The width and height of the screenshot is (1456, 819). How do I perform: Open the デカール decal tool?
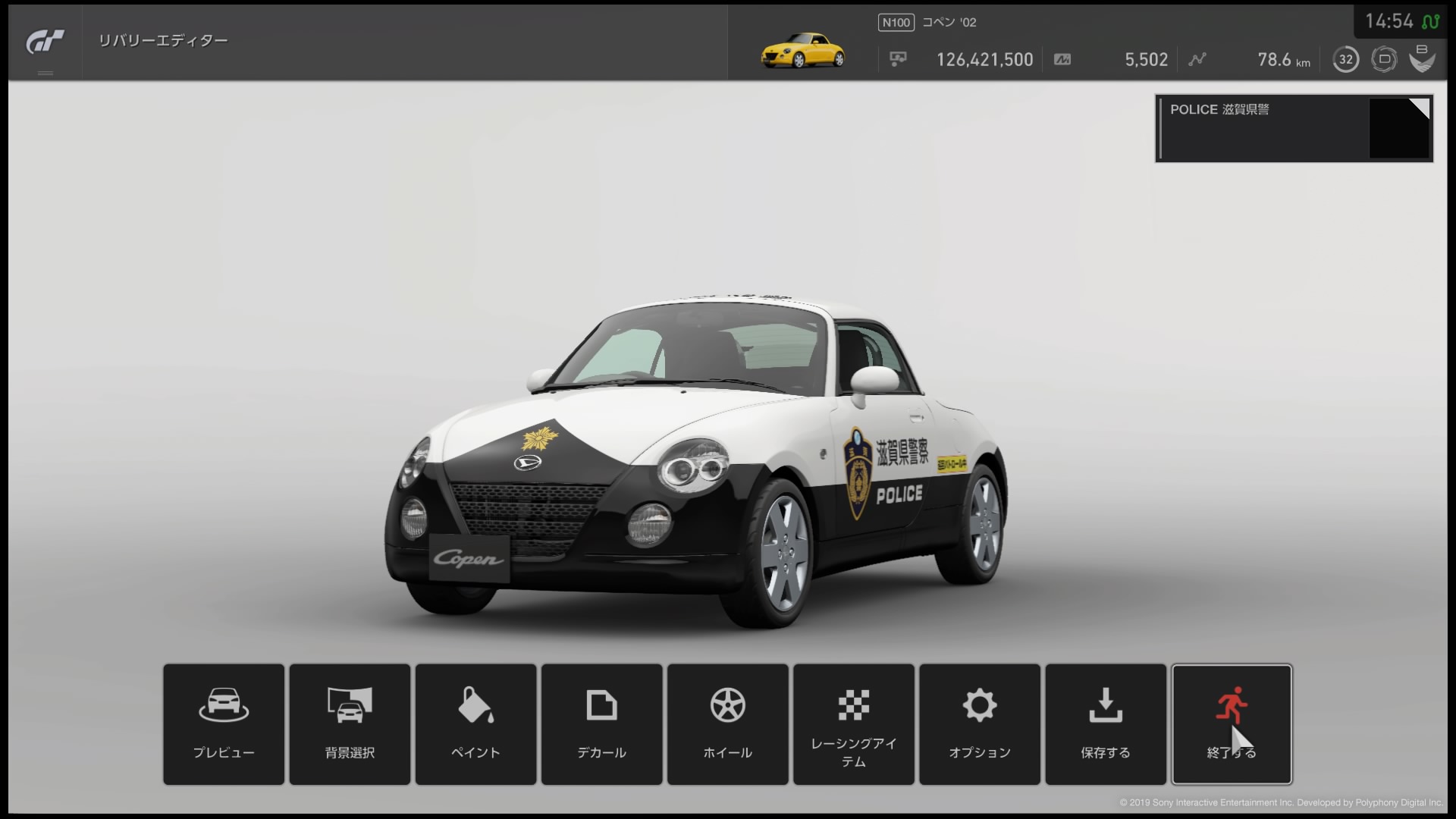click(601, 724)
